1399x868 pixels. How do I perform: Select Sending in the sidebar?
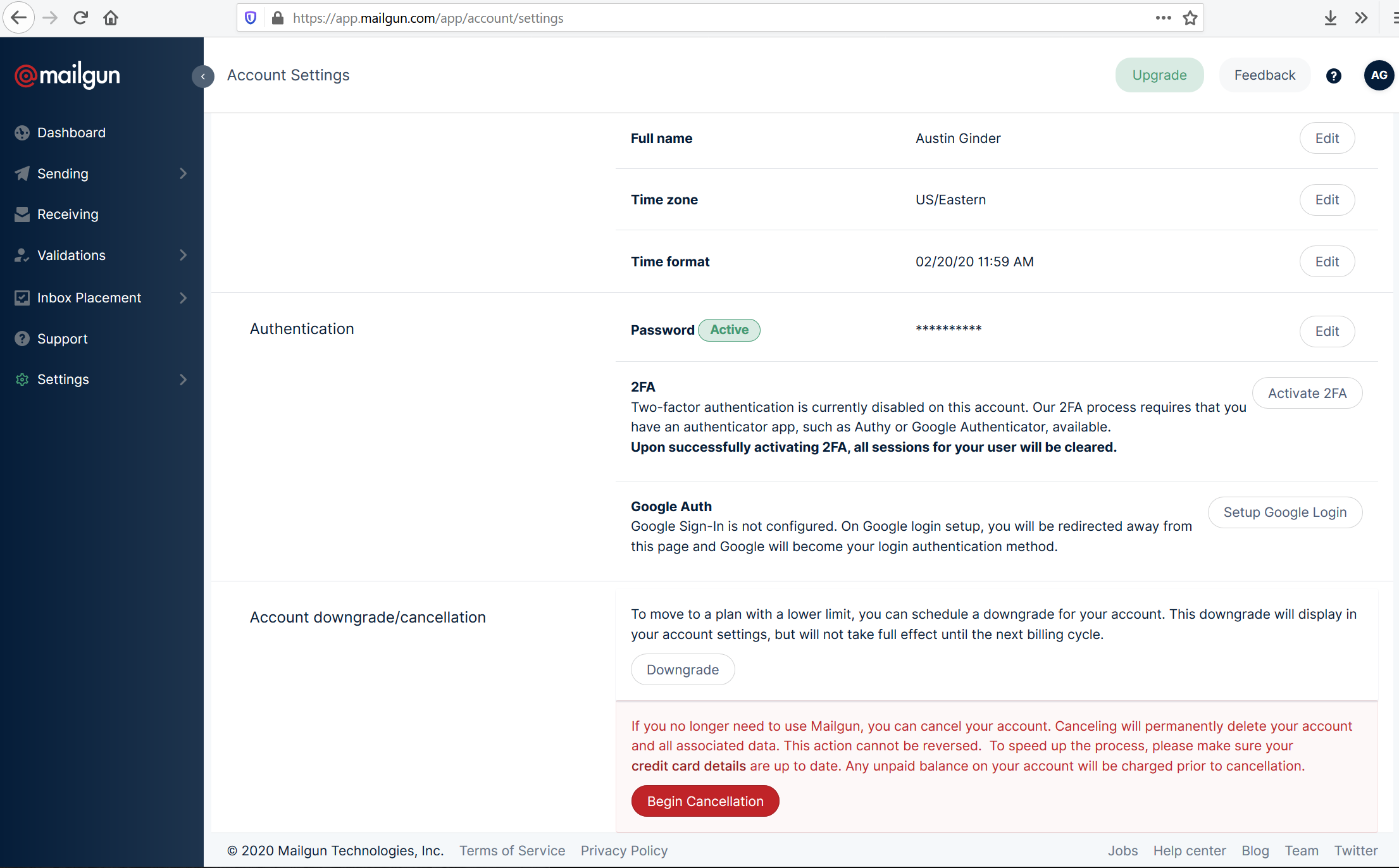coord(63,173)
